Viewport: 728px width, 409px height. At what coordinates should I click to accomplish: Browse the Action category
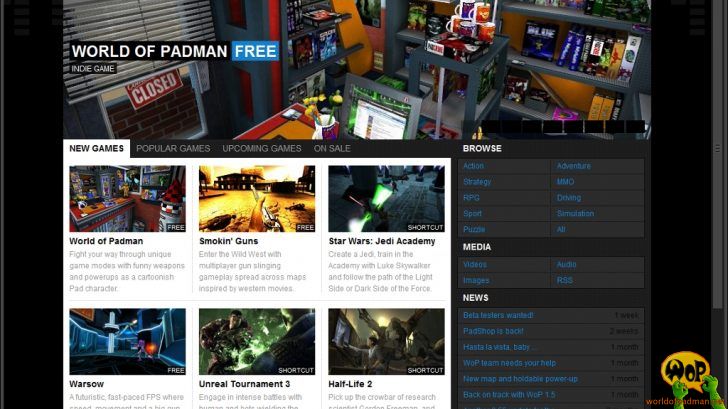click(473, 166)
